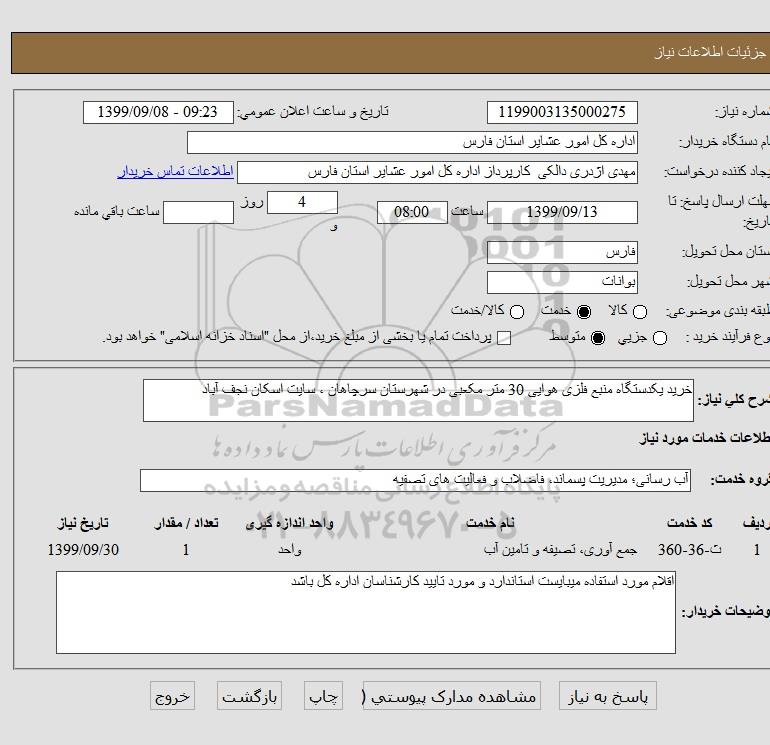Image resolution: width=770 pixels, height=745 pixels.
Task: Click the remaining days field showing 4
Action: [x=302, y=202]
